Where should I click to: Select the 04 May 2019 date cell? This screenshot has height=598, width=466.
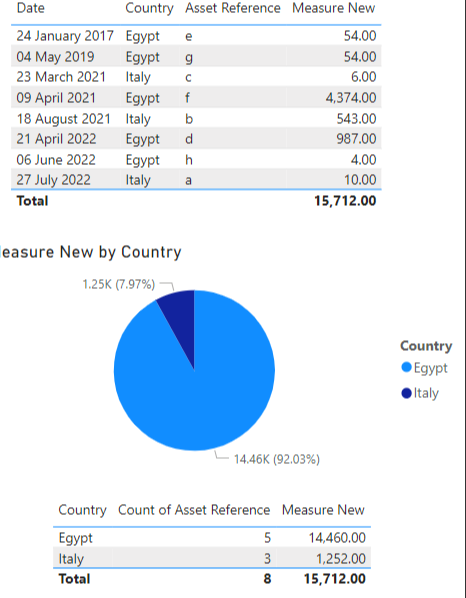55,57
